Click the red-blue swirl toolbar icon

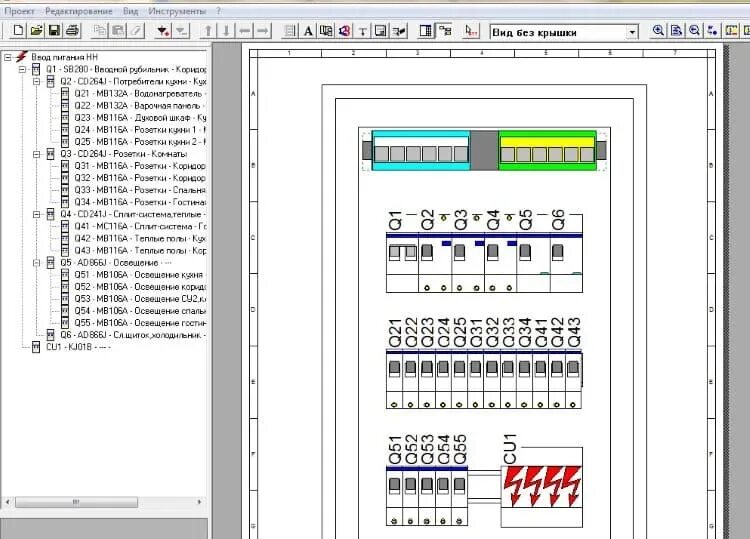click(344, 32)
